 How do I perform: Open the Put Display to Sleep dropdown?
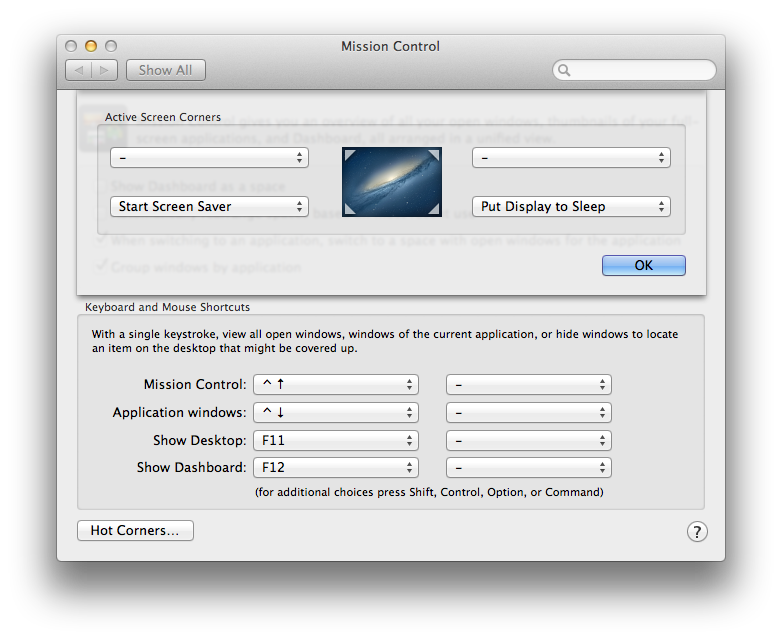[x=571, y=207]
